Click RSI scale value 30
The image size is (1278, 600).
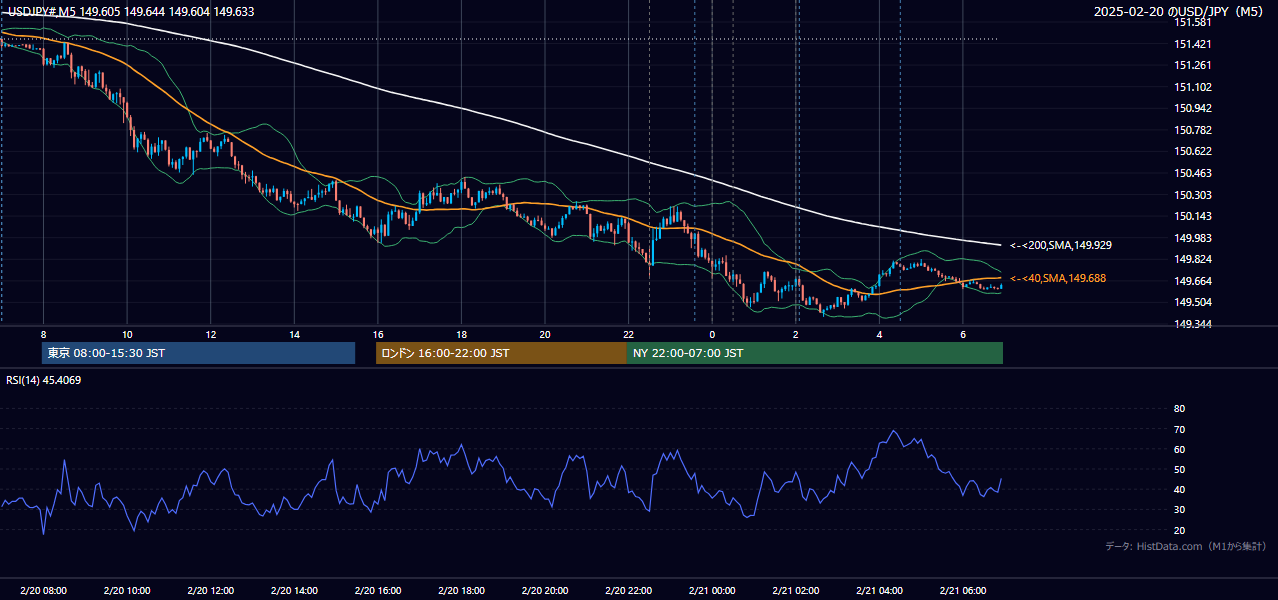(x=1179, y=510)
